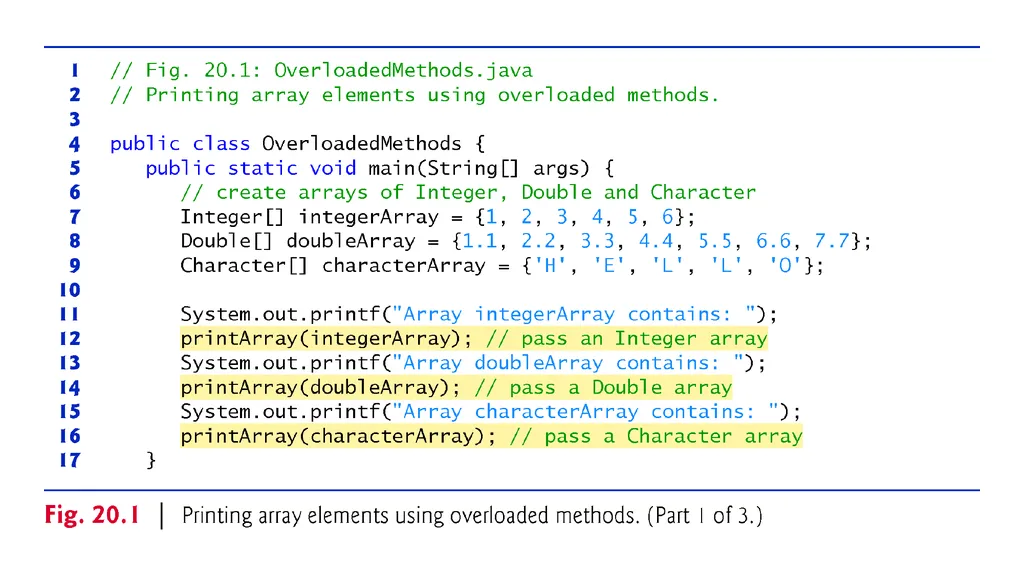Click the "Double[] doubleArray" declaration line
The image size is (1024, 575).
pyautogui.click(x=526, y=241)
